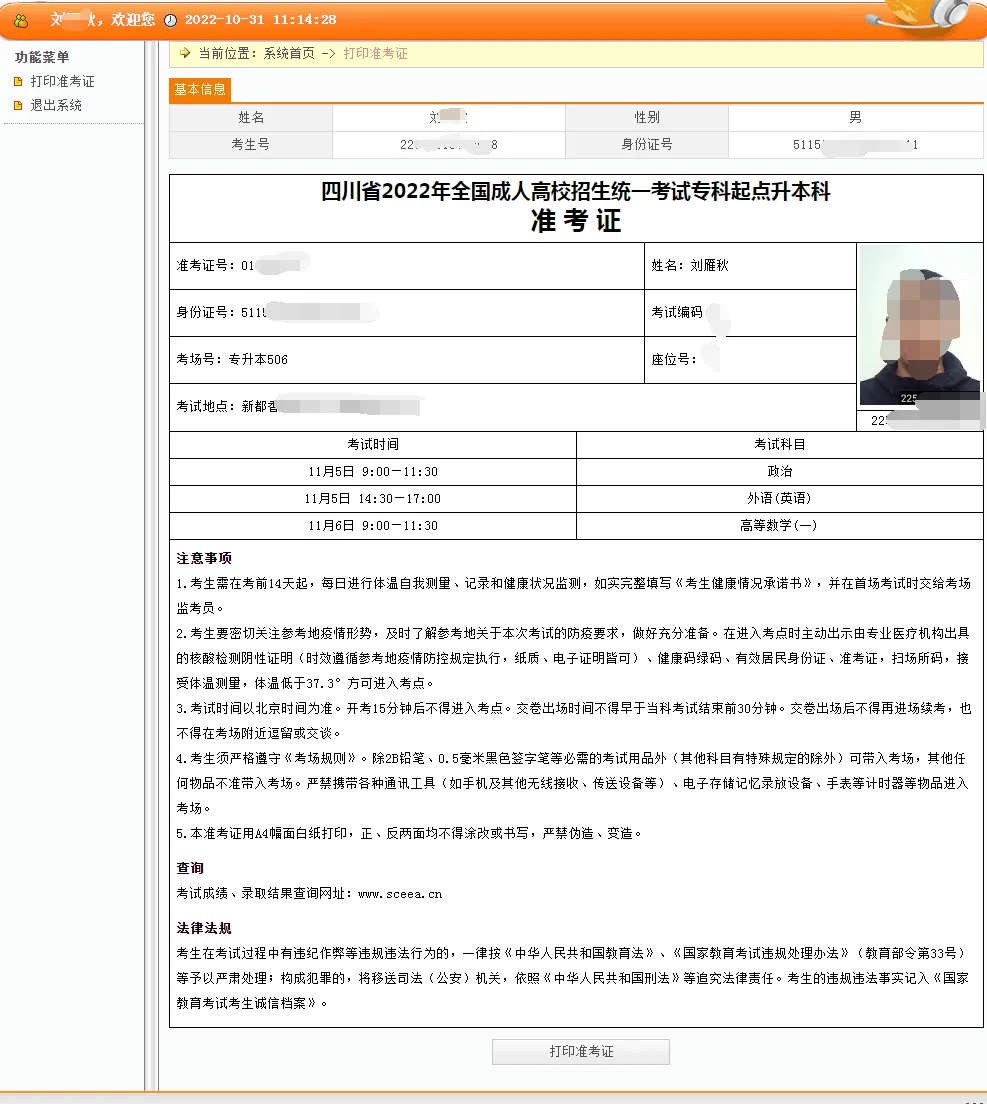Click the arrow icon before 当前位置
The width and height of the screenshot is (987, 1104).
[185, 53]
